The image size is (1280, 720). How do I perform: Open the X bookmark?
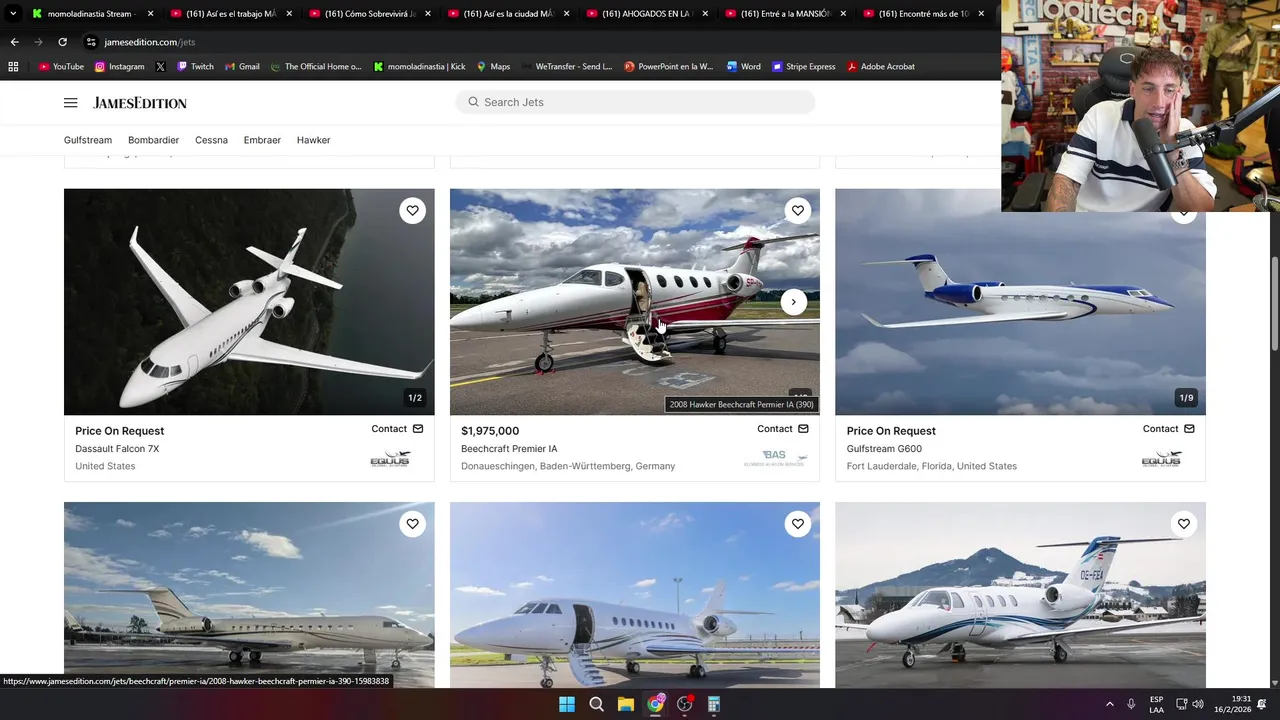pos(160,67)
